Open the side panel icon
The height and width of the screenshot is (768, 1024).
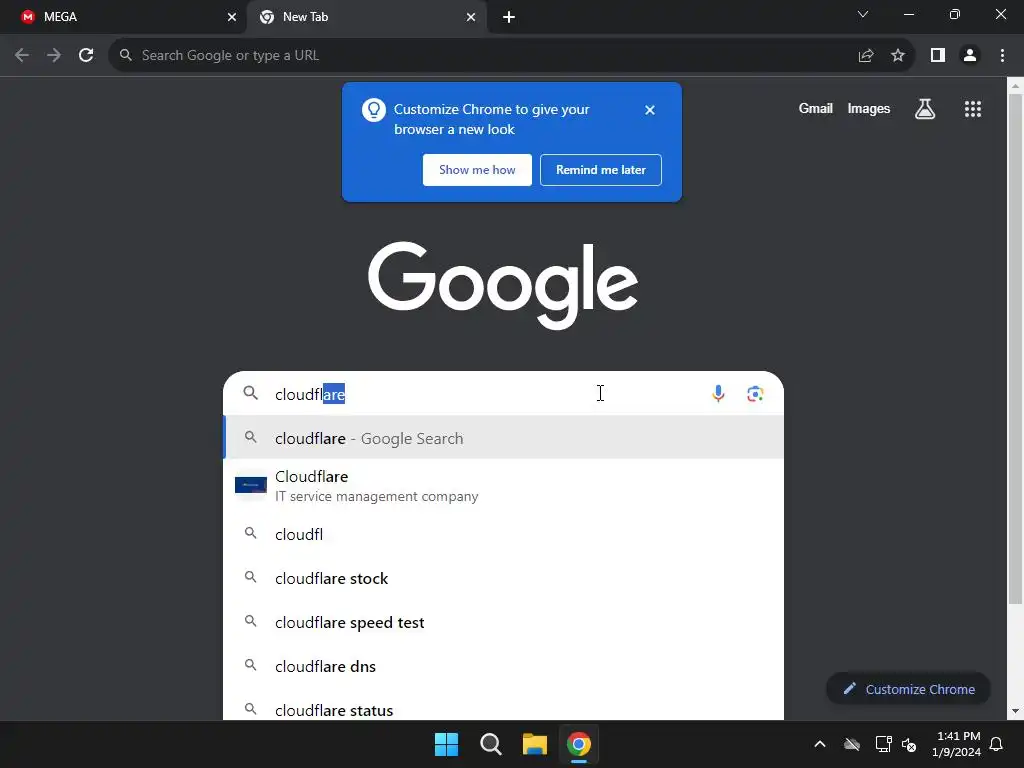click(x=938, y=56)
